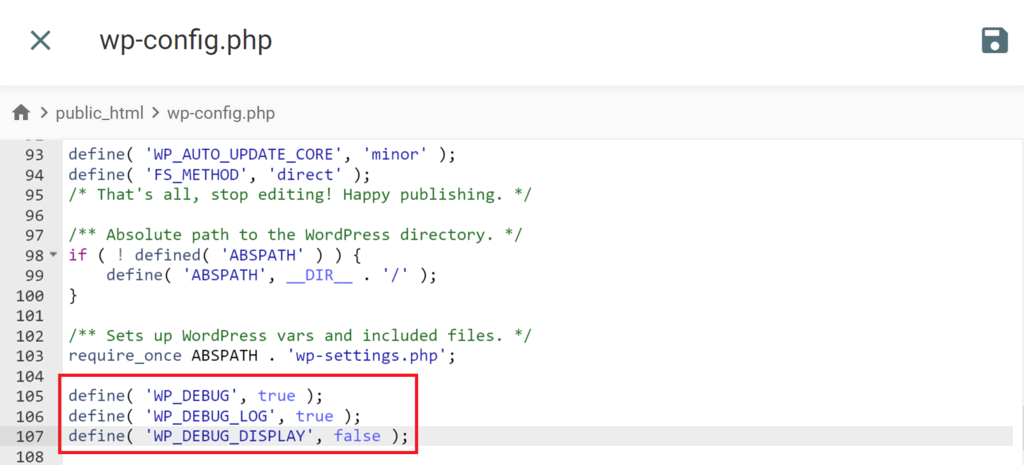Image resolution: width=1024 pixels, height=465 pixels.
Task: Click the 'Happy publishing' comment line
Action: click(300, 195)
